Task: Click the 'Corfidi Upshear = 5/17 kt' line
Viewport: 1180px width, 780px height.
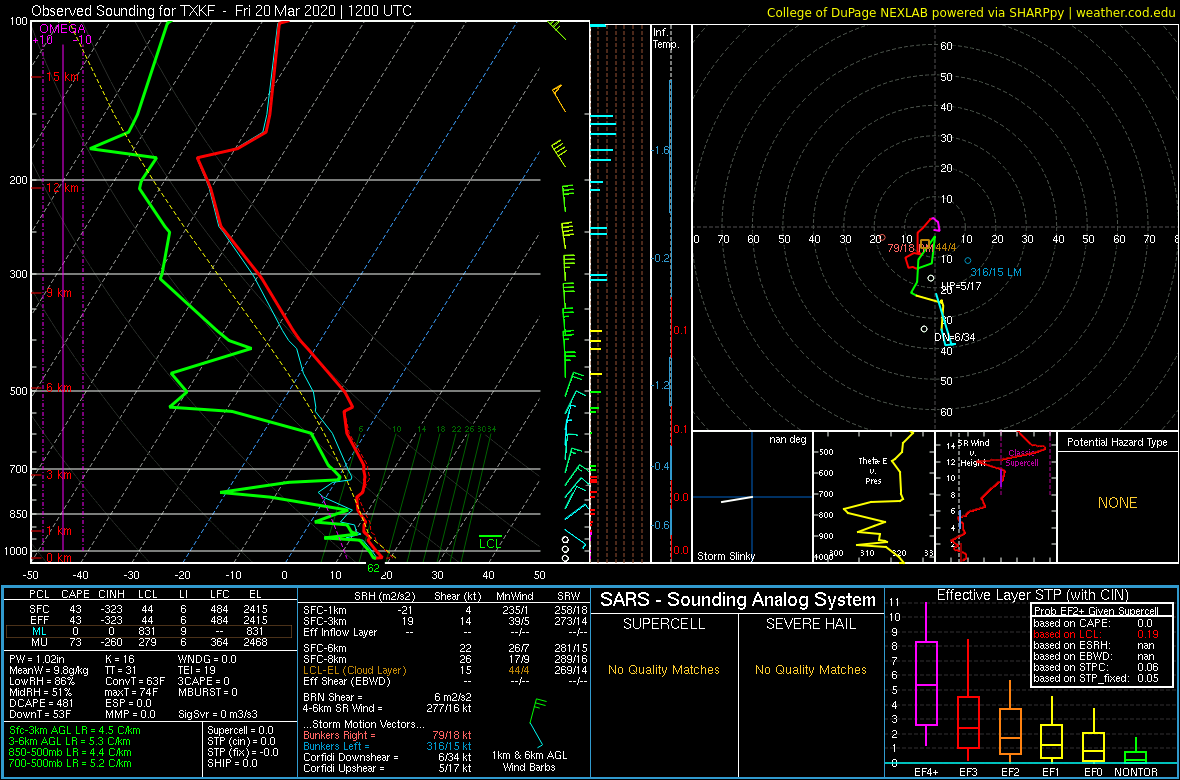Action: tap(387, 769)
